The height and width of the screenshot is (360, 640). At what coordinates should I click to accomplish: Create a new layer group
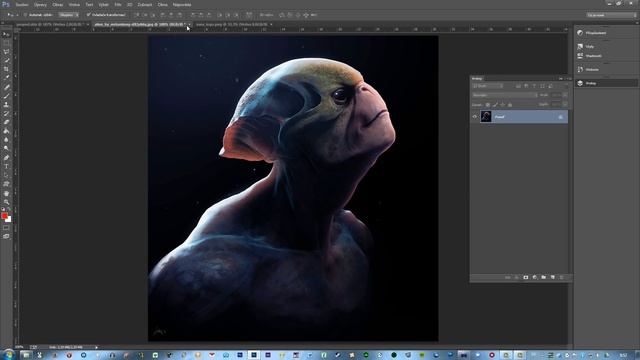click(544, 277)
